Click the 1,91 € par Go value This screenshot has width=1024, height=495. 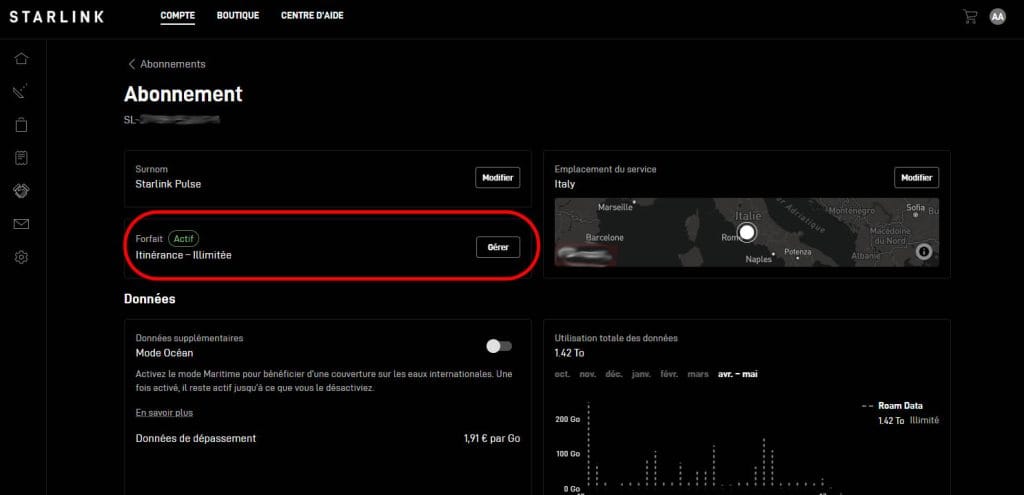[x=492, y=438]
